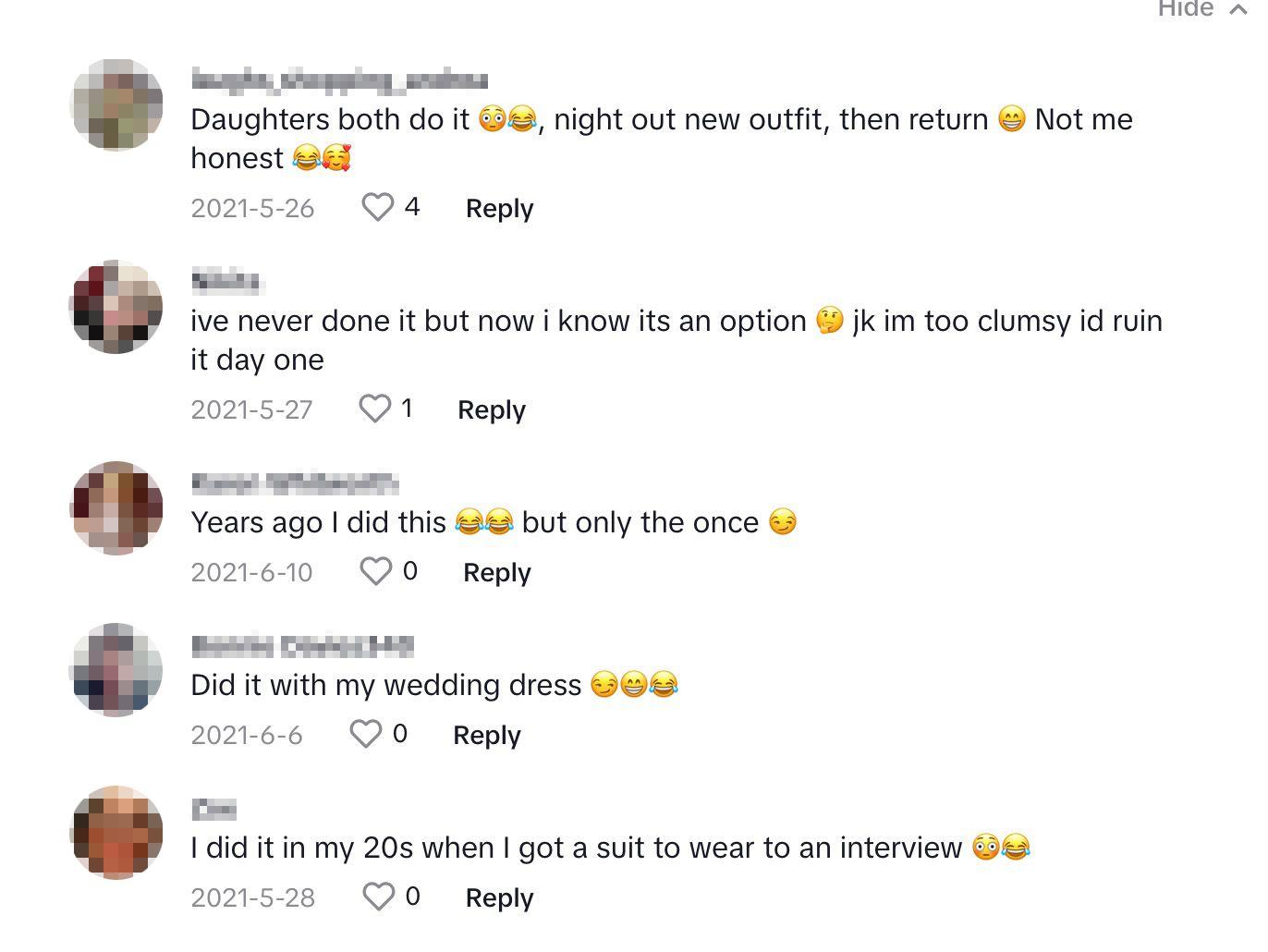Click the thinking face emoji in the second comment
The image size is (1268, 952).
[829, 320]
